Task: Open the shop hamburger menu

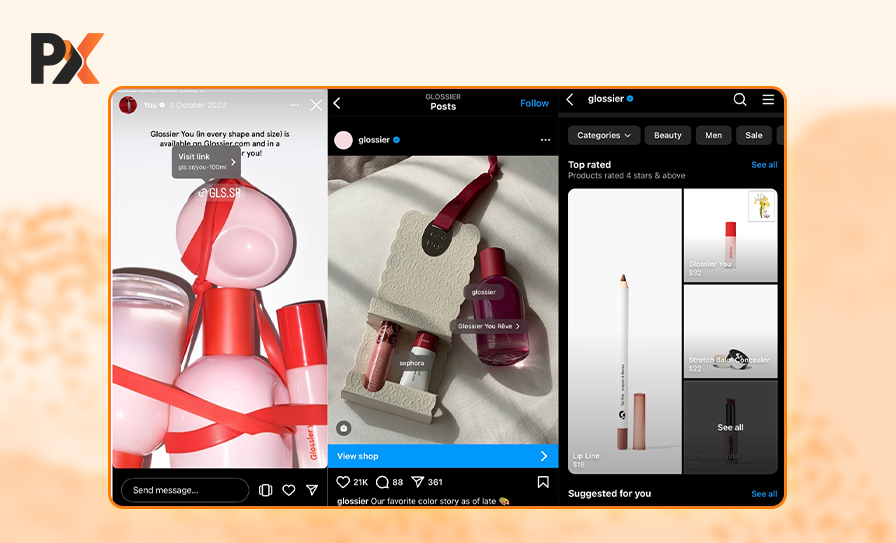Action: pos(768,99)
